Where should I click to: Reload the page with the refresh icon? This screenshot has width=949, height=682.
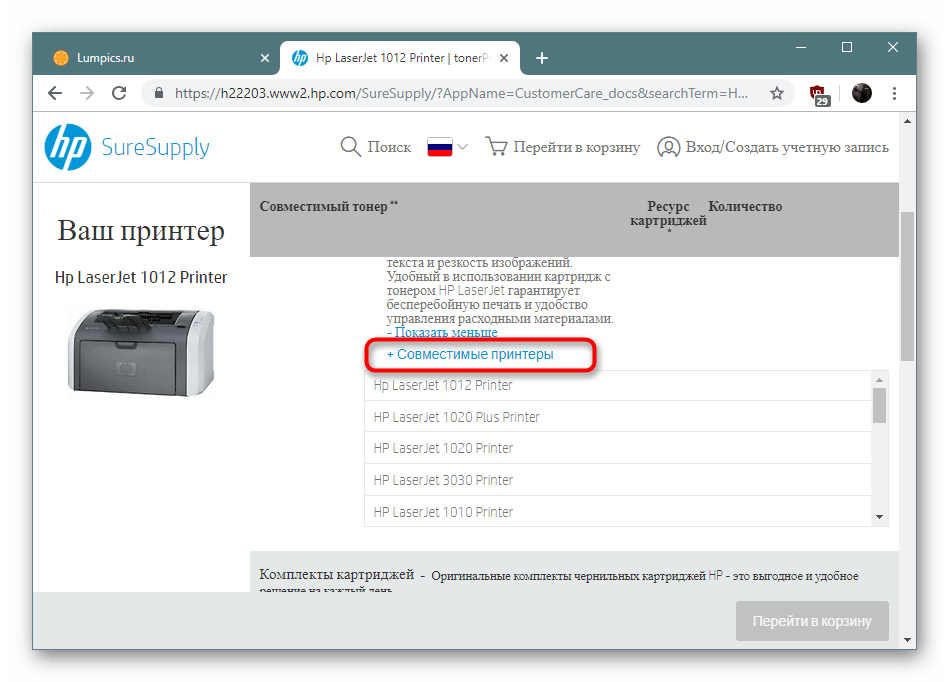119,93
